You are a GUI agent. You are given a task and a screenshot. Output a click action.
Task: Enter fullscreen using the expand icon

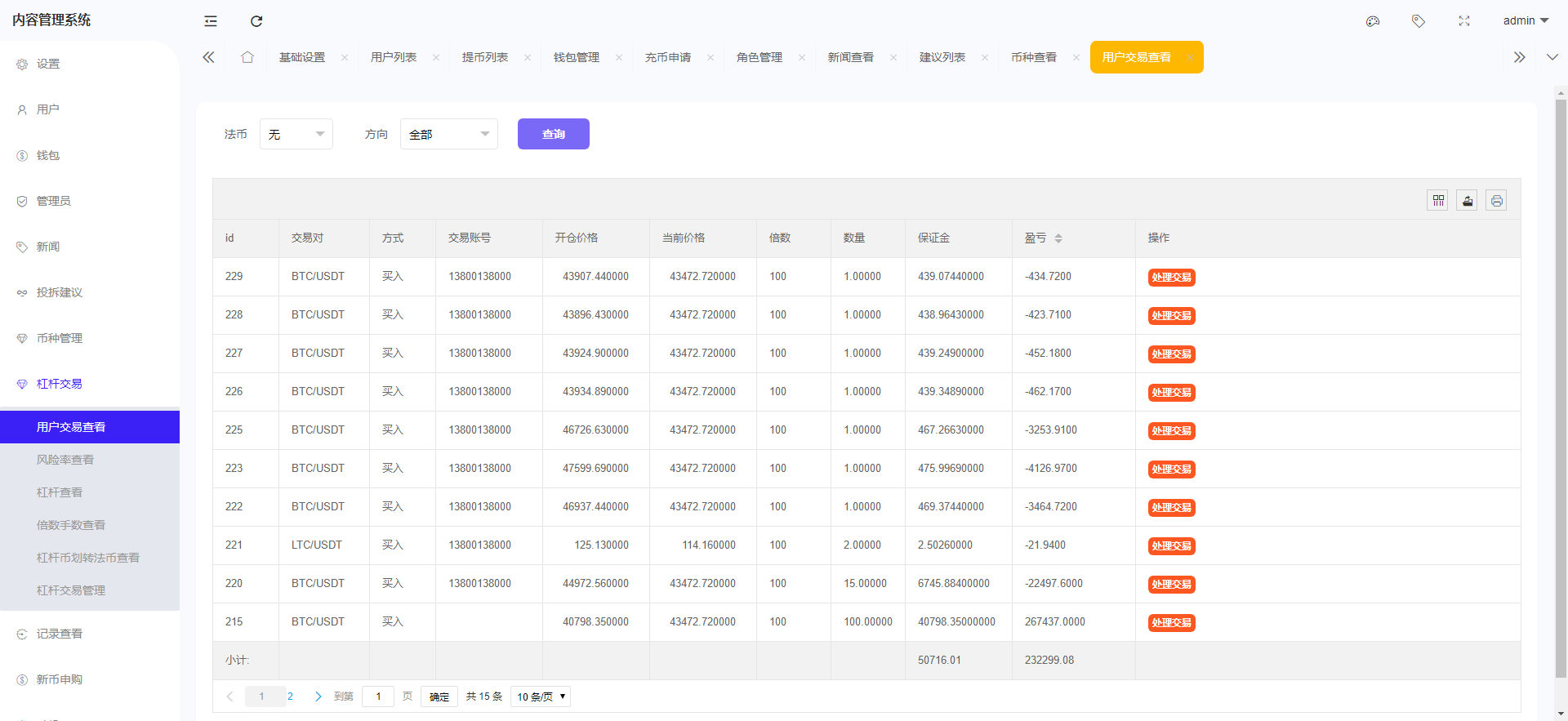coord(1464,21)
